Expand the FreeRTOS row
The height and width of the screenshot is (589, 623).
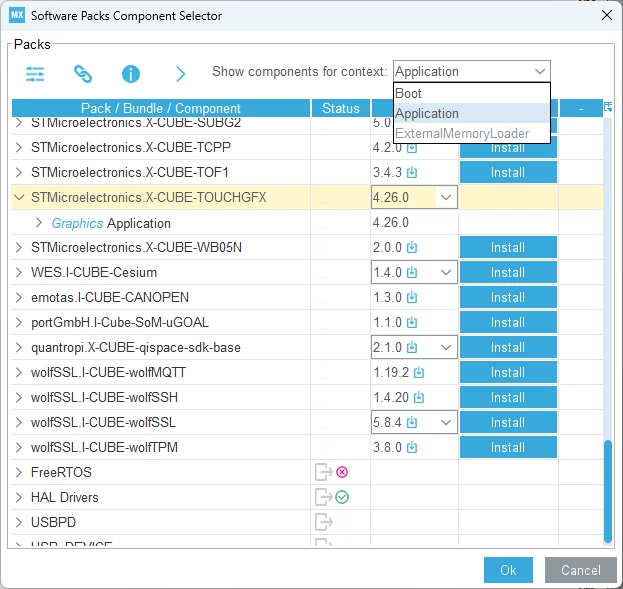pyautogui.click(x=19, y=473)
